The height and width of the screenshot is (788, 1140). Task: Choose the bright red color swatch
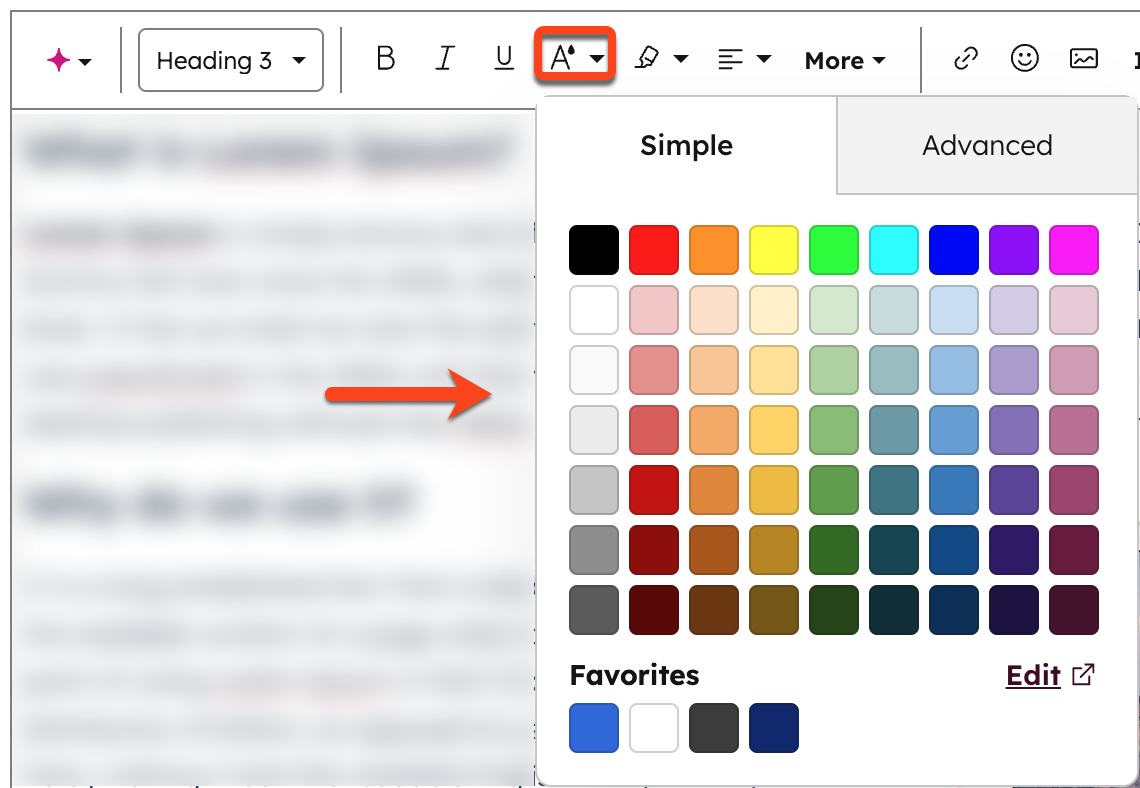tap(654, 250)
